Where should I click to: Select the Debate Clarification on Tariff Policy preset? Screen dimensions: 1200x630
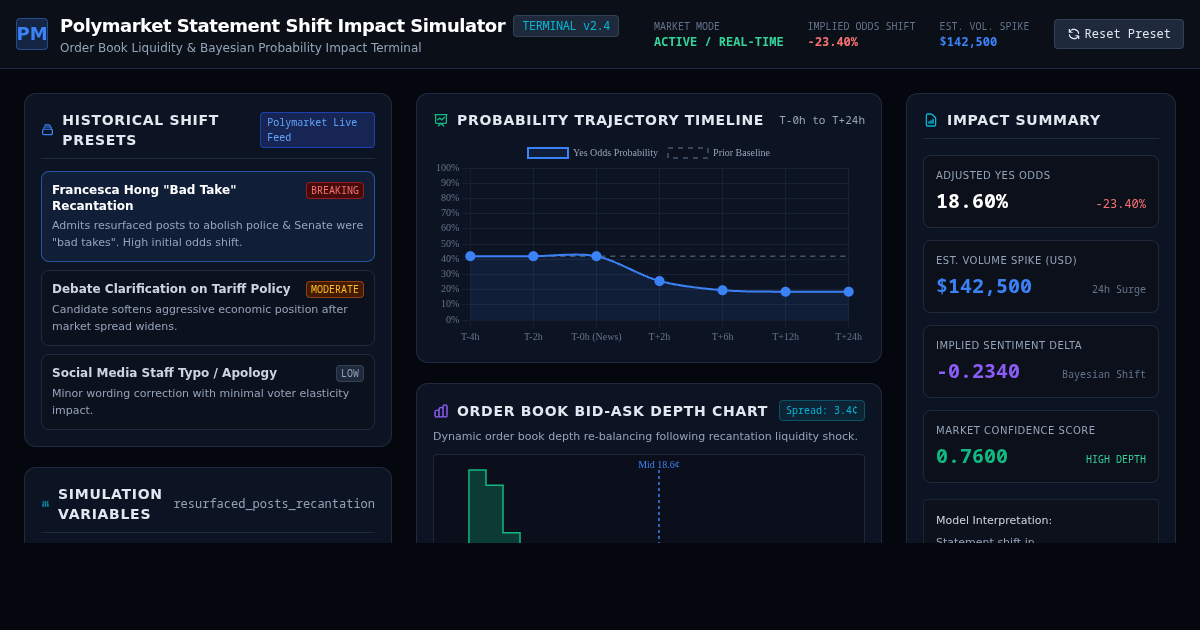(208, 308)
